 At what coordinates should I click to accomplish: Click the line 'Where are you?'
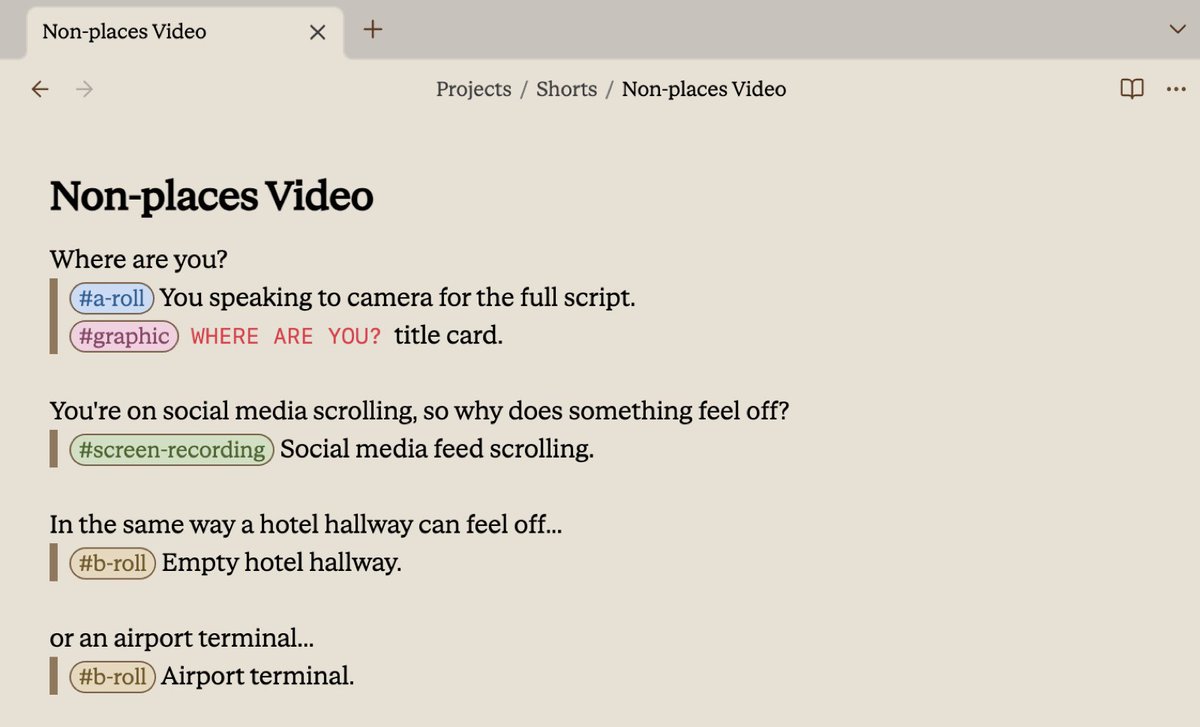tap(139, 260)
